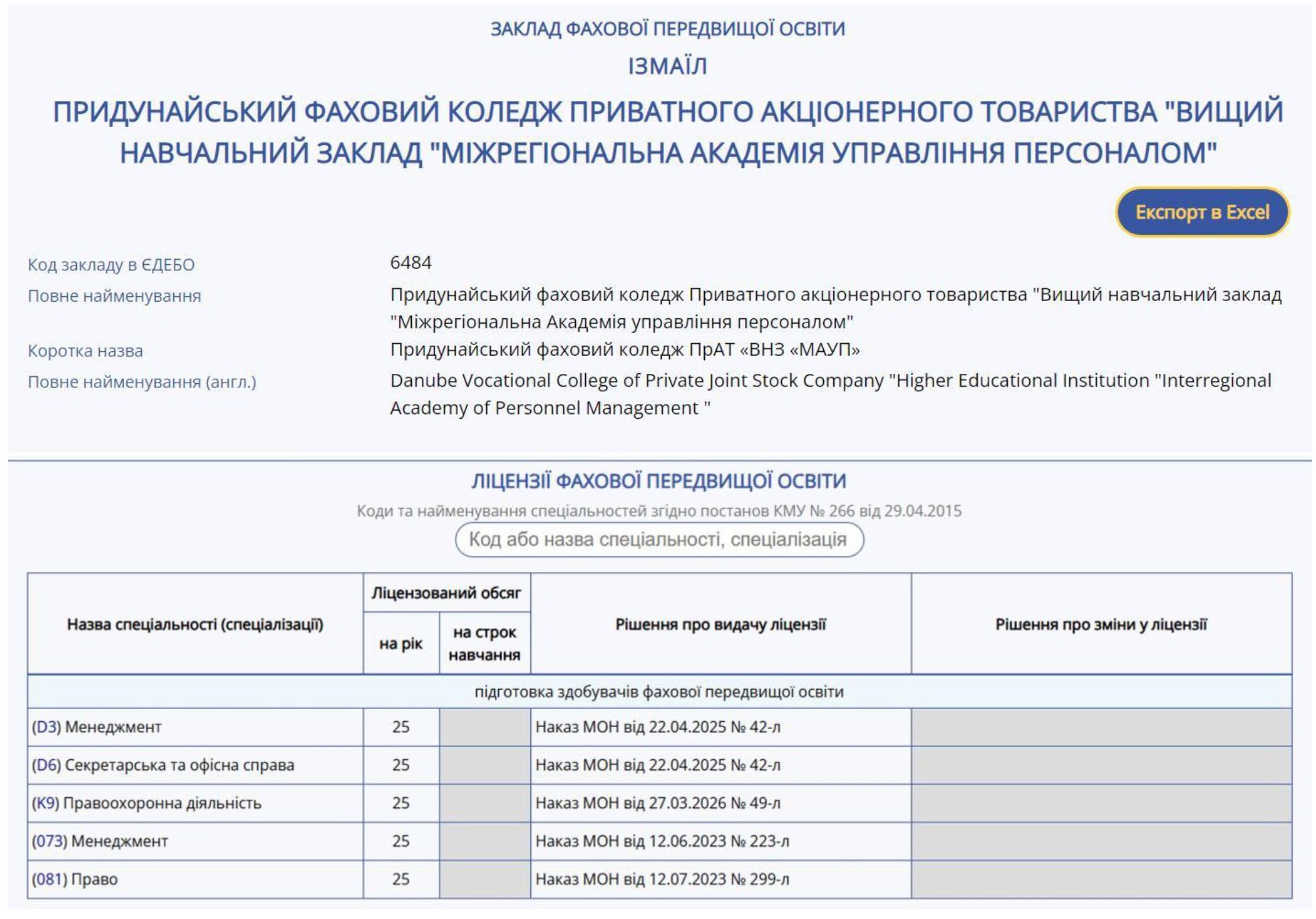
Task: Click the institution code 6484 value
Action: [411, 263]
